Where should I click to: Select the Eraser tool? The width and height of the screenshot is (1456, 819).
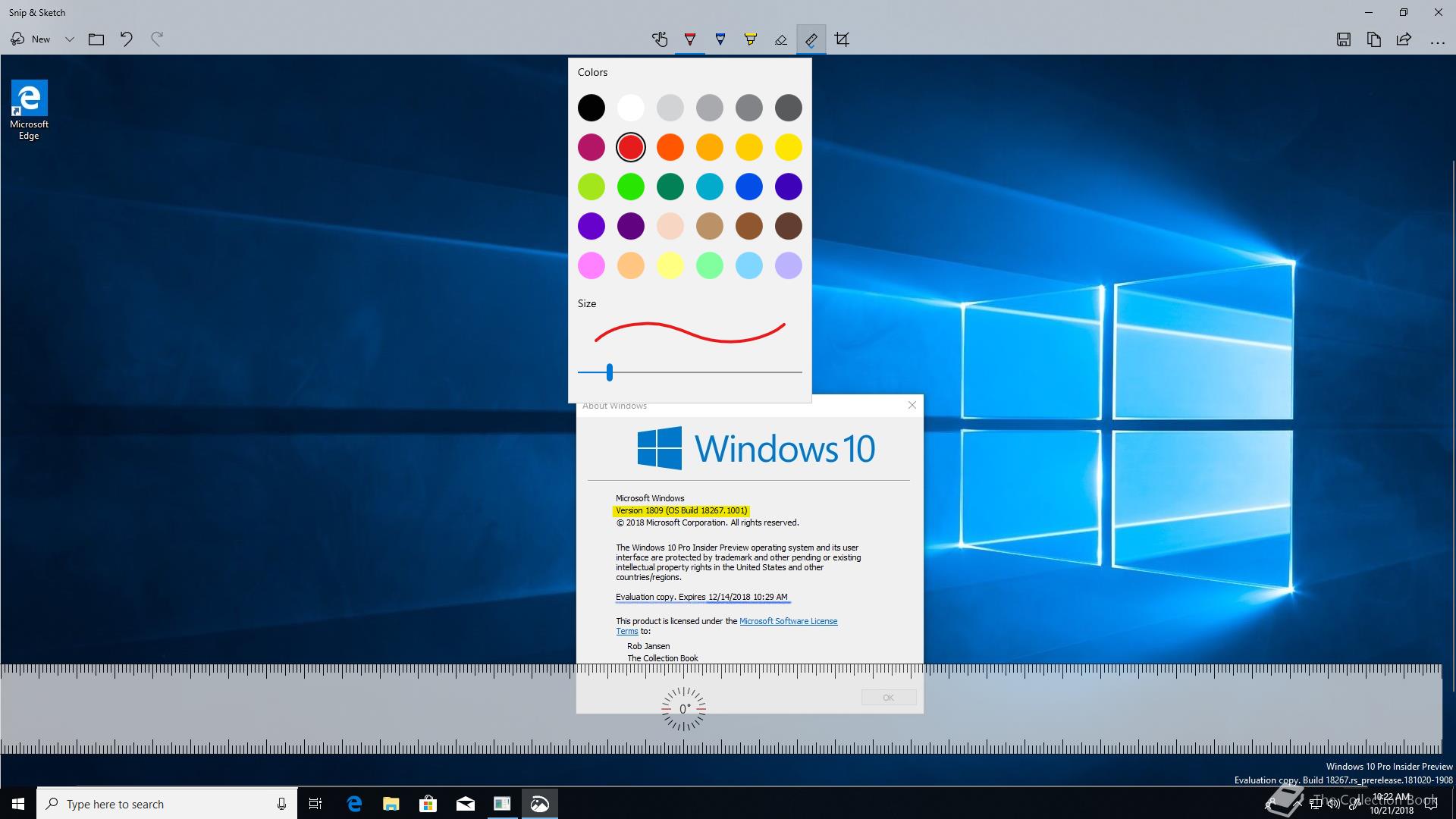coord(781,39)
